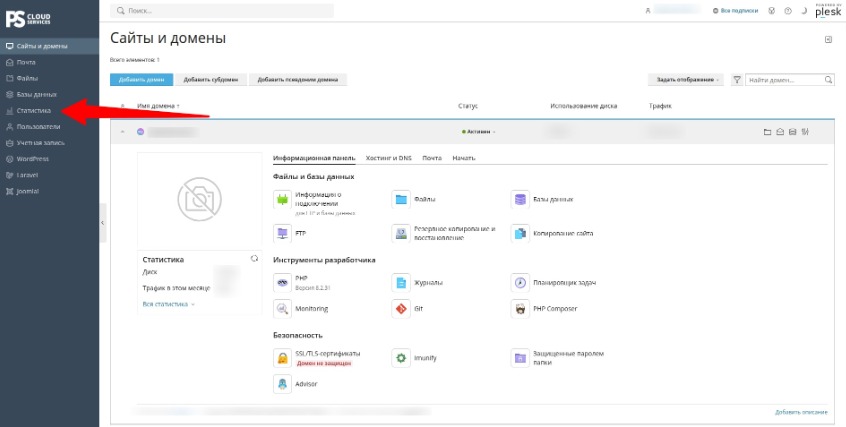Open the help question mark icon

point(788,11)
